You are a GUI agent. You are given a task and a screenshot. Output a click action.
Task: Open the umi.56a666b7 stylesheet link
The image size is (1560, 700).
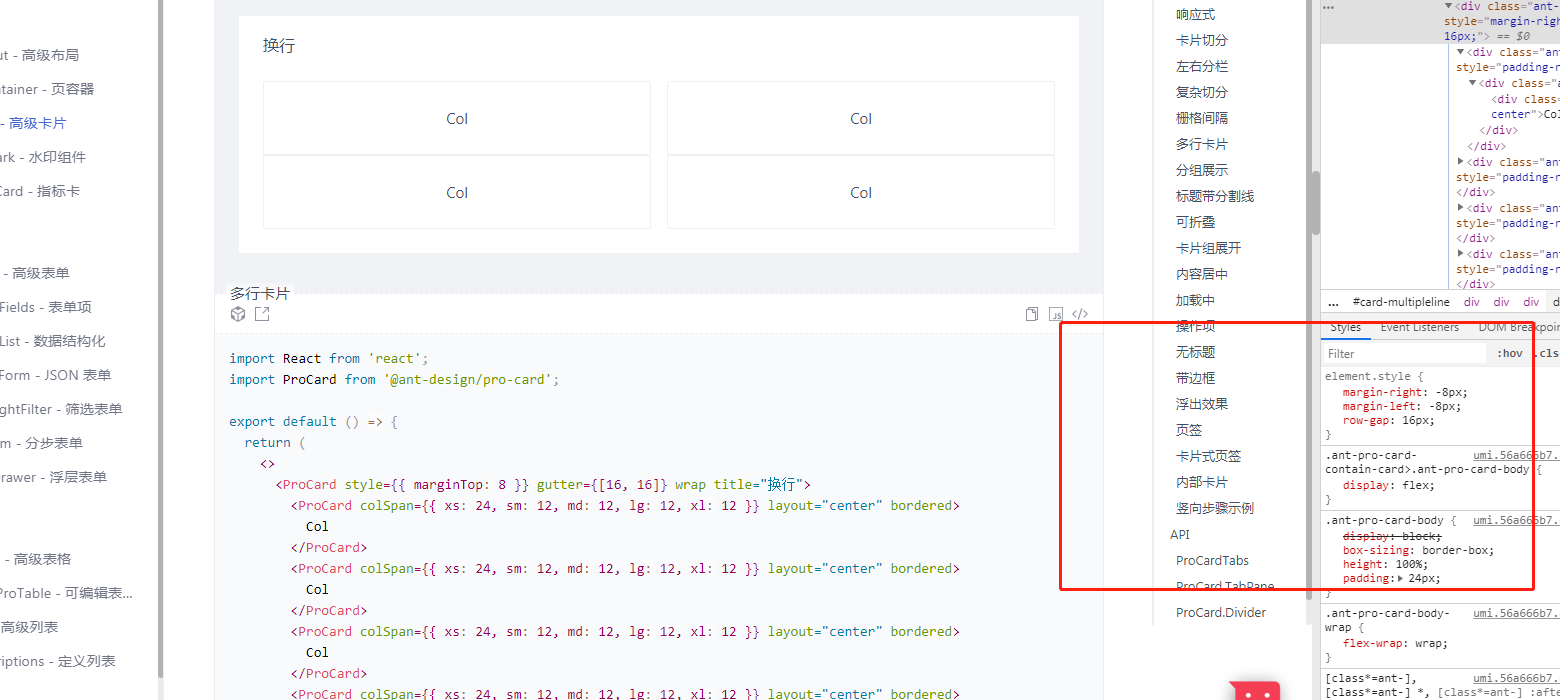[1516, 454]
